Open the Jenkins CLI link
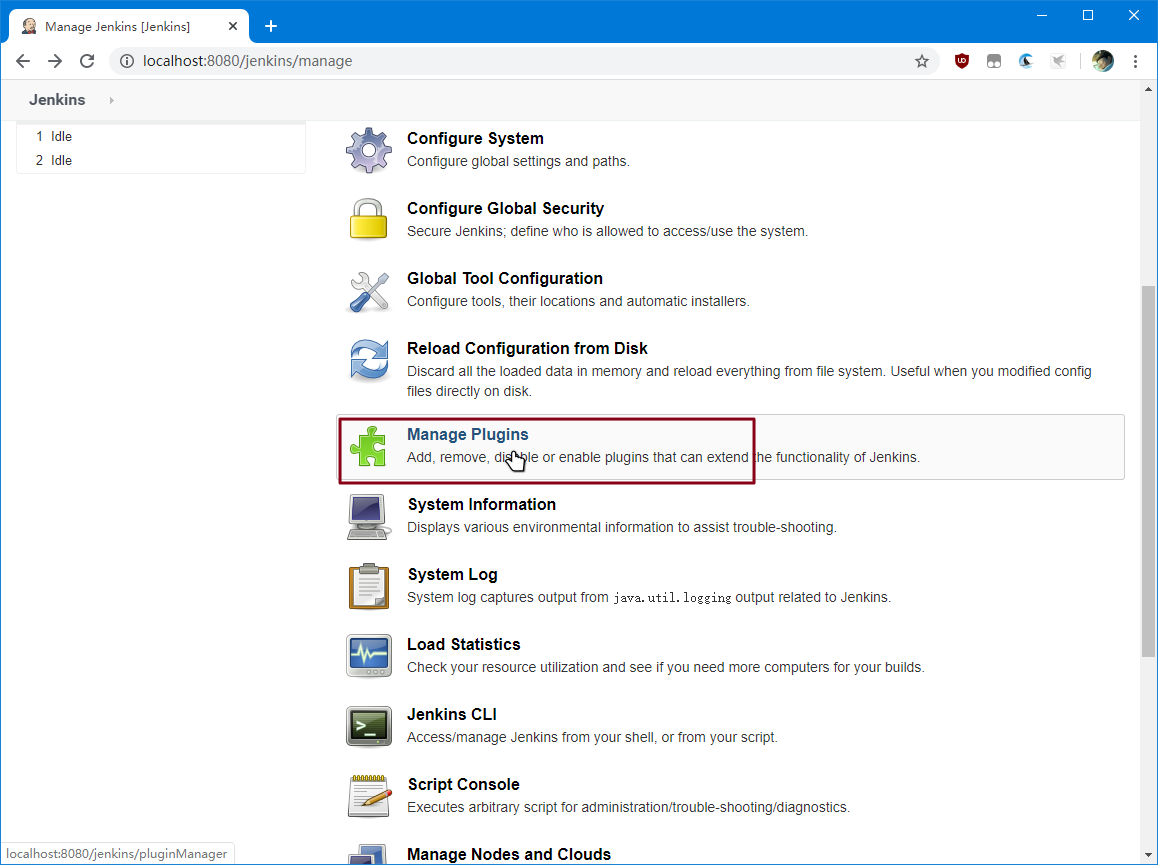The image size is (1158, 865). (451, 715)
